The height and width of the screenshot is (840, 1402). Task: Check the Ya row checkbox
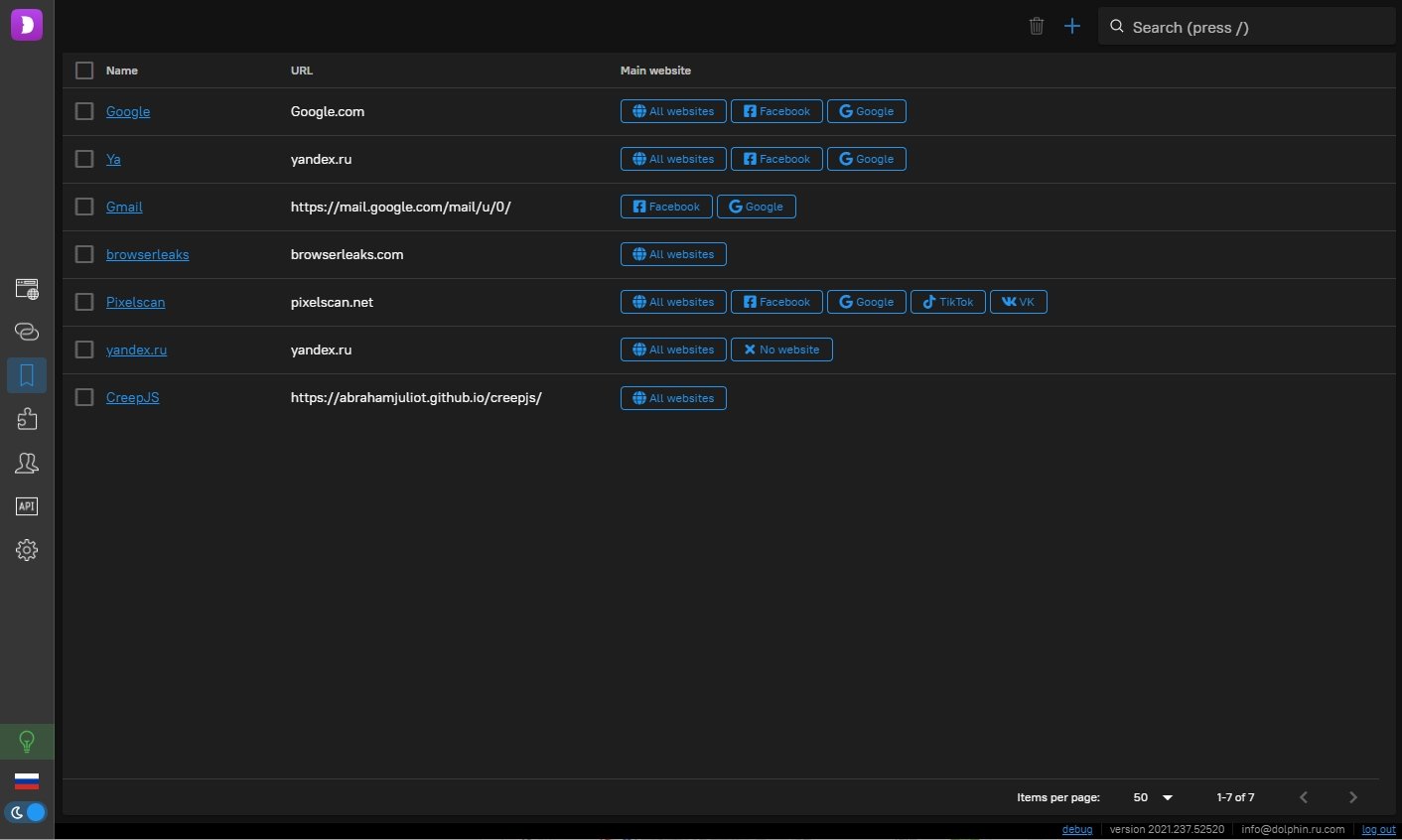[84, 159]
